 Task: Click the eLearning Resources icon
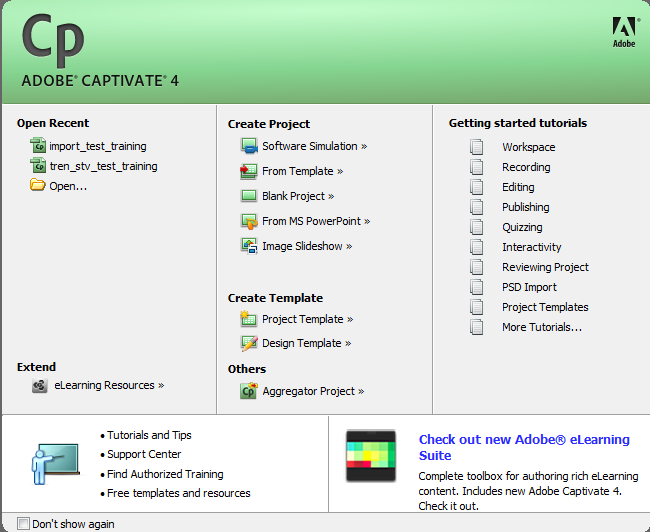tap(40, 386)
